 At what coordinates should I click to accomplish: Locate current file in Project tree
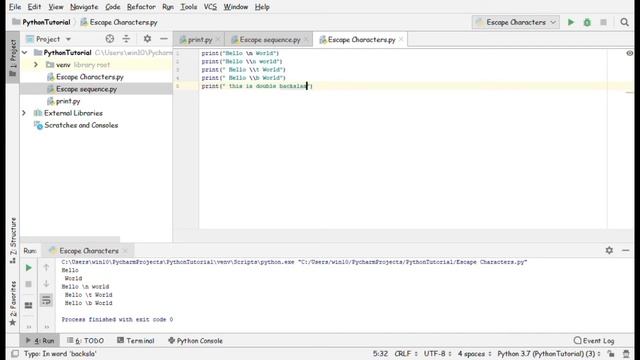pos(109,39)
